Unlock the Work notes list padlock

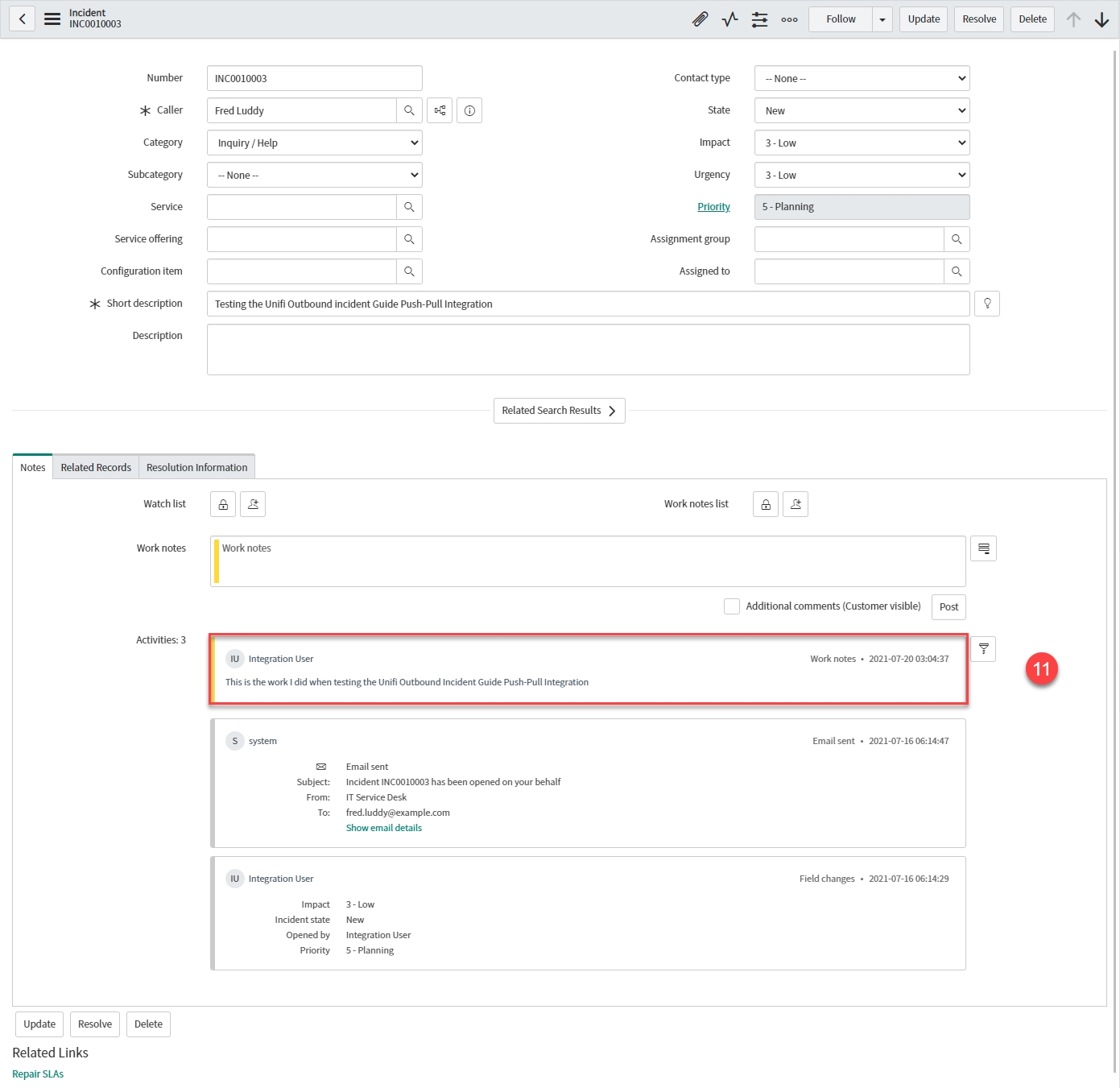pos(766,504)
